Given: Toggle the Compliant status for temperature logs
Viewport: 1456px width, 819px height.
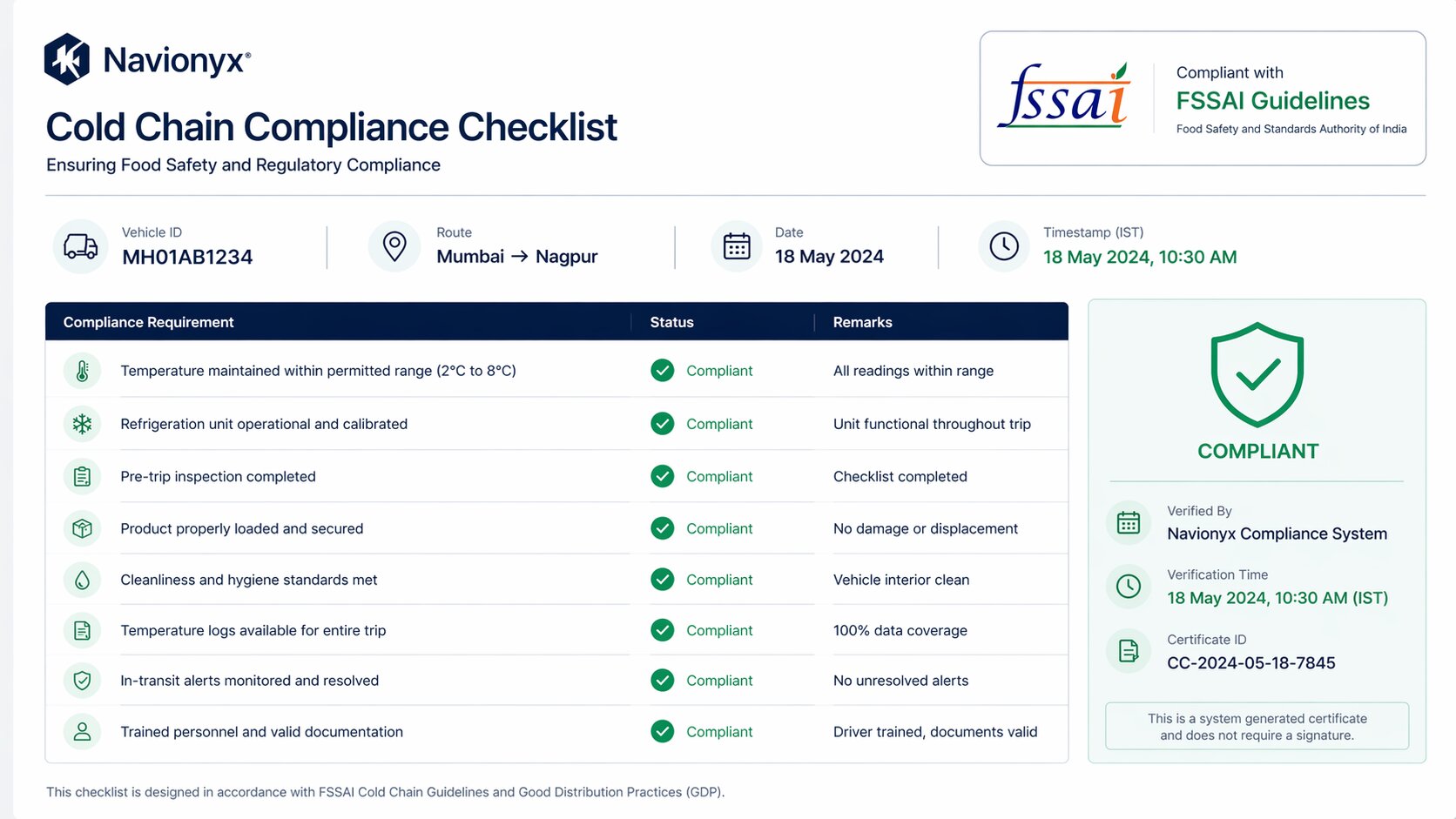Looking at the screenshot, I should (x=663, y=630).
